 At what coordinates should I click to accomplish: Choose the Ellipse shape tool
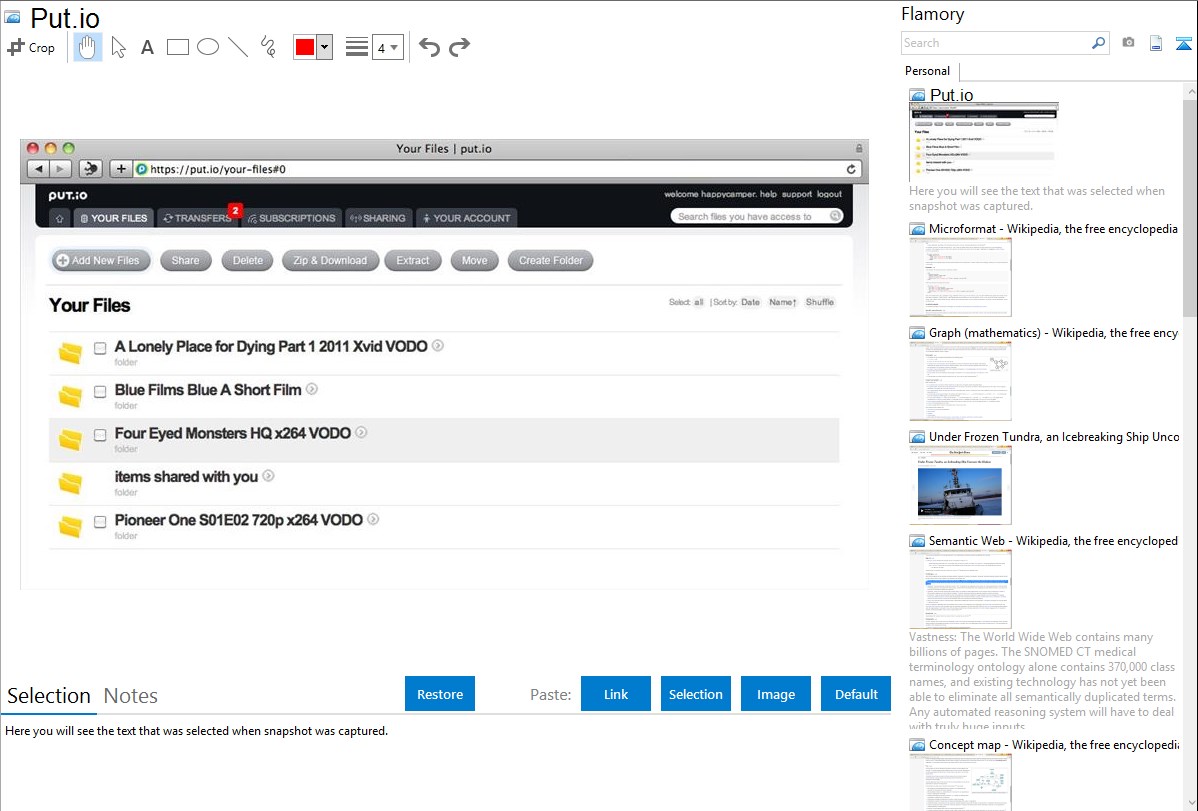tap(208, 47)
